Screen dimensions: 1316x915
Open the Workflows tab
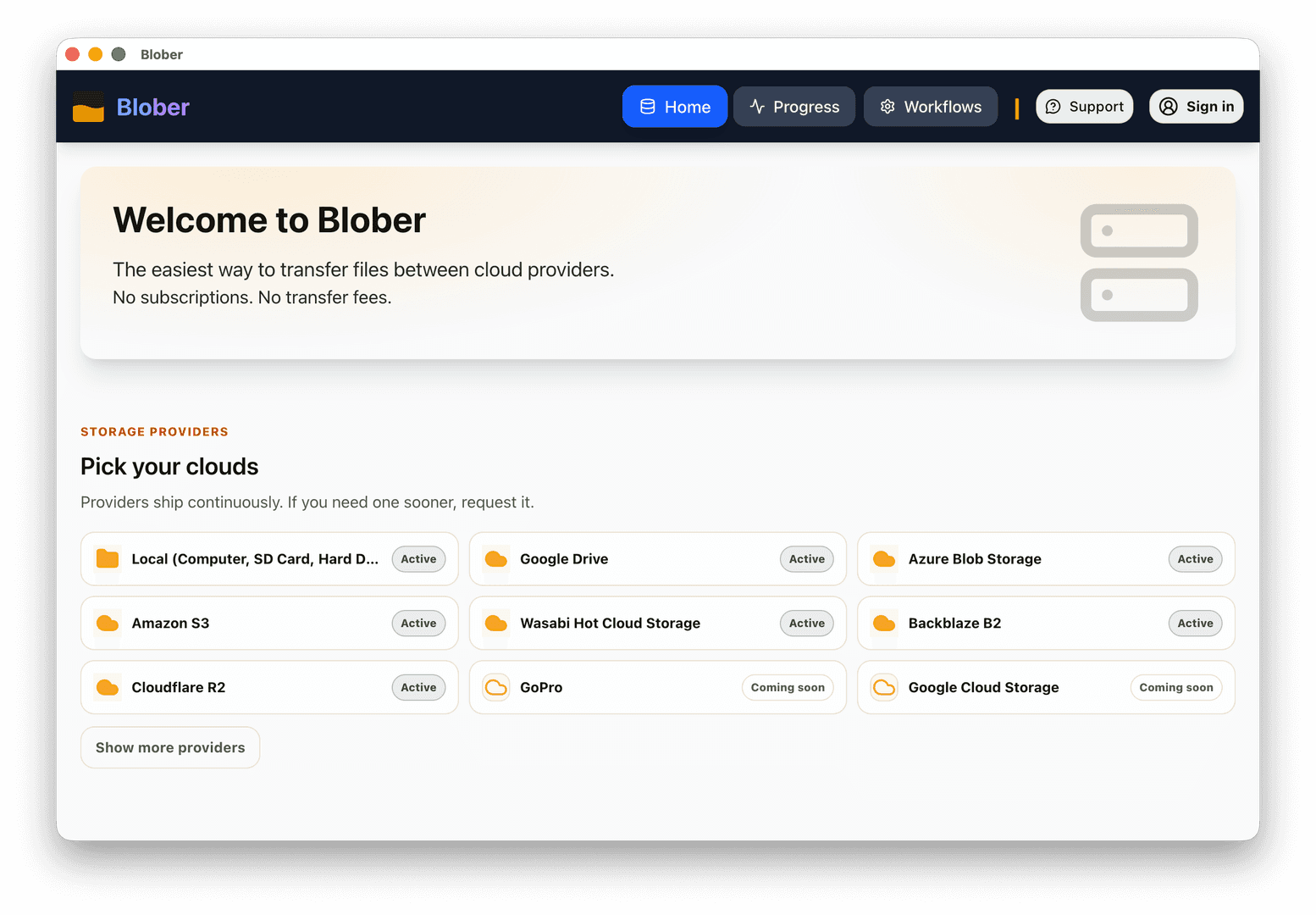[x=931, y=106]
